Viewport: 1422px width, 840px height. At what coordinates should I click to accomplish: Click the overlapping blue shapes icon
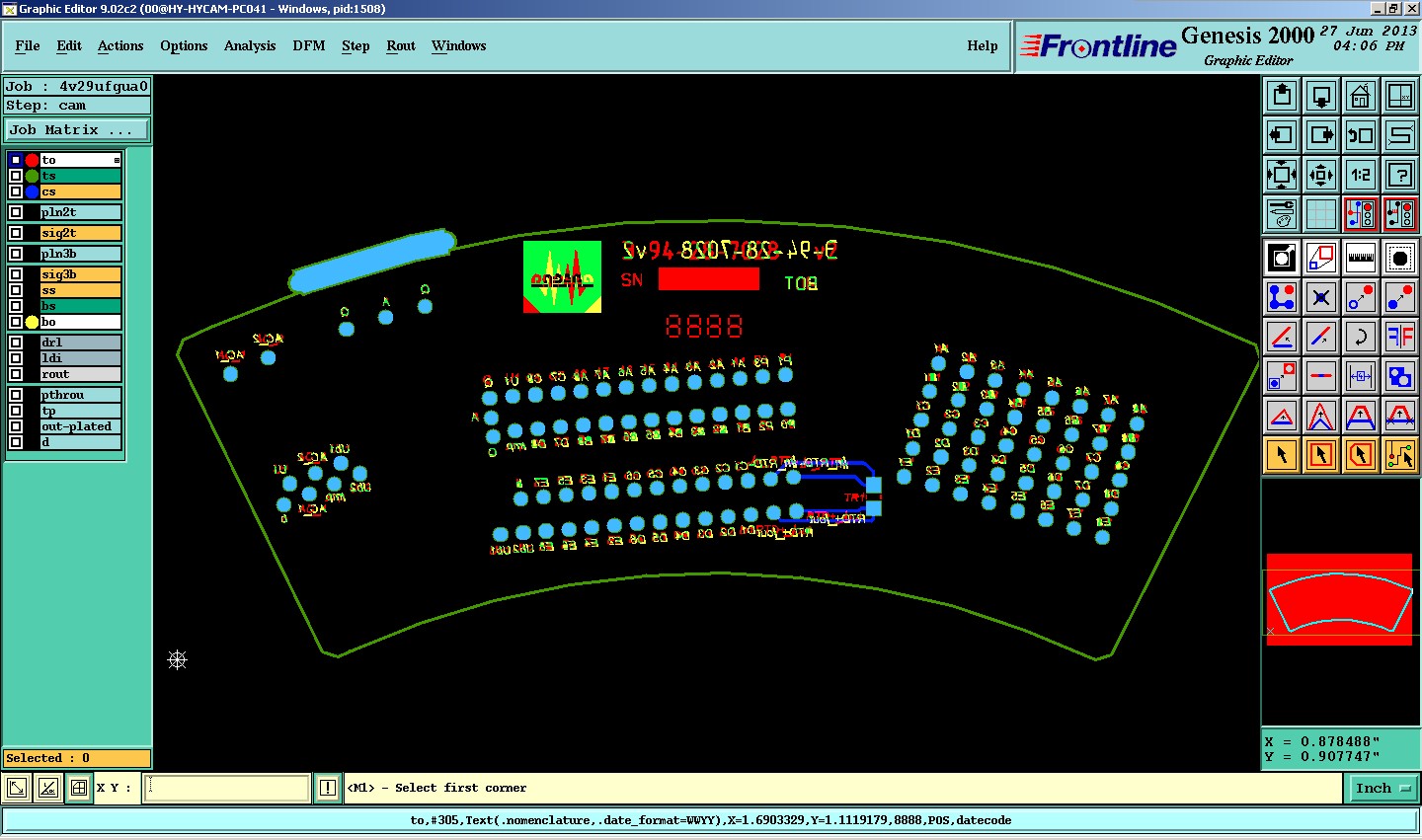[1400, 376]
